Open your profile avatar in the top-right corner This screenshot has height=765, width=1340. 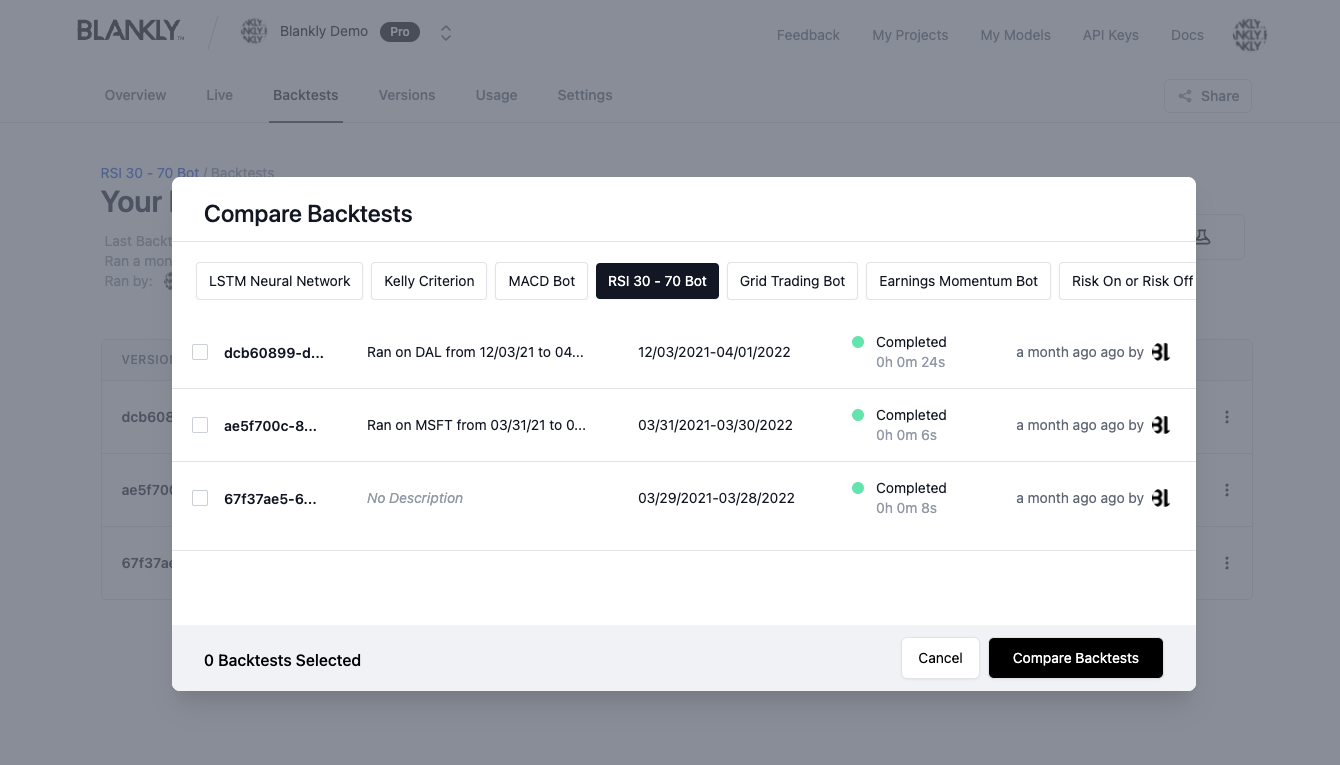coord(1249,34)
